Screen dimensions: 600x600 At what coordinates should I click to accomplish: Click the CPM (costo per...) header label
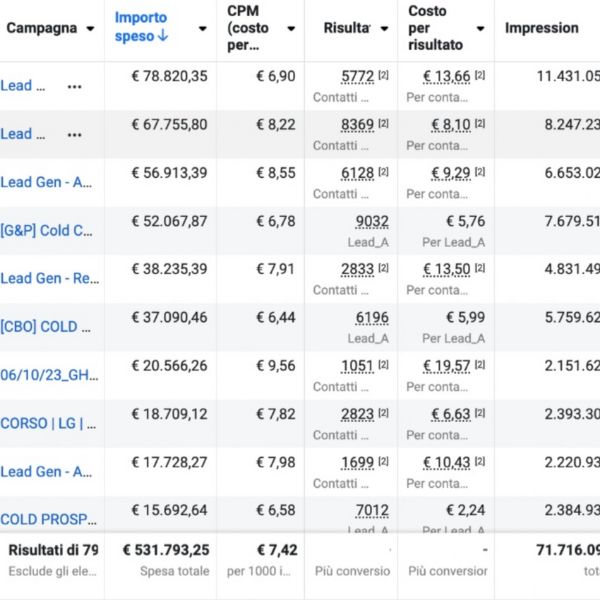click(x=248, y=28)
